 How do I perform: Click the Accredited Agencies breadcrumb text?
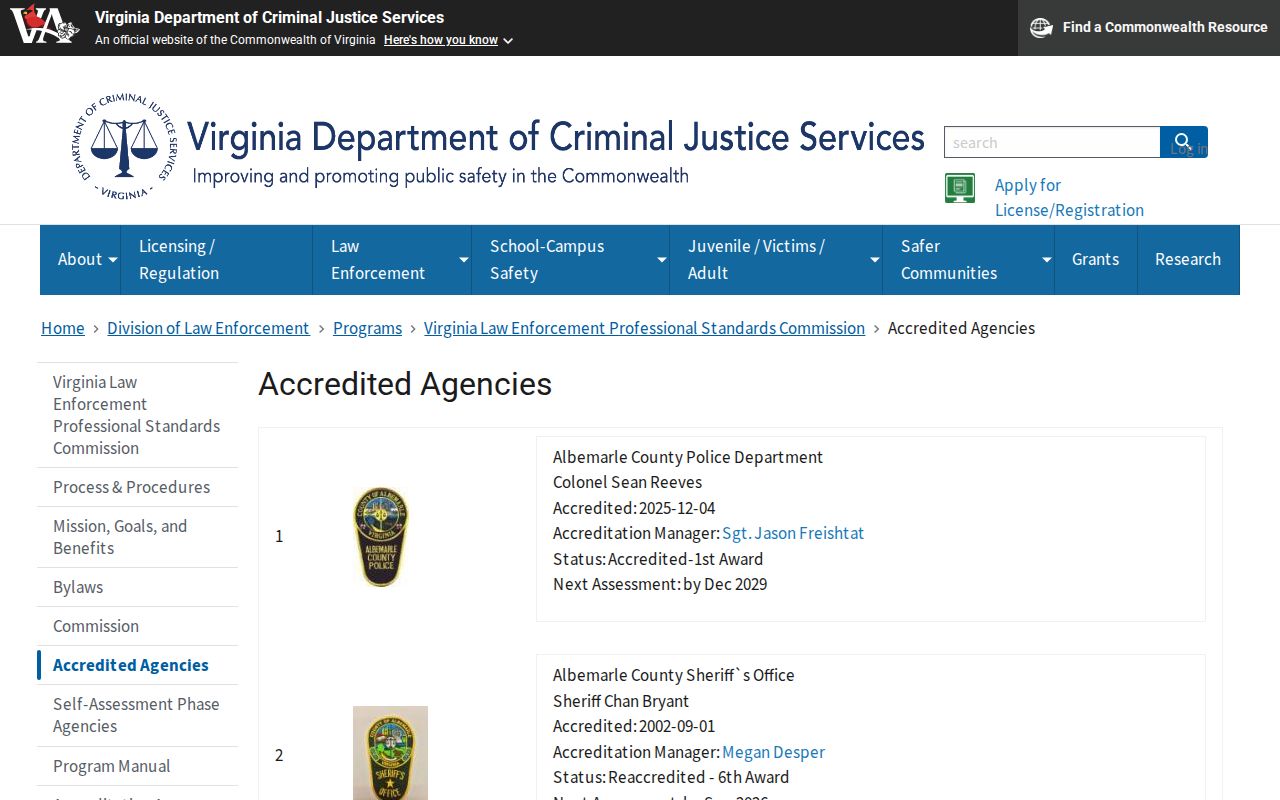pos(961,328)
